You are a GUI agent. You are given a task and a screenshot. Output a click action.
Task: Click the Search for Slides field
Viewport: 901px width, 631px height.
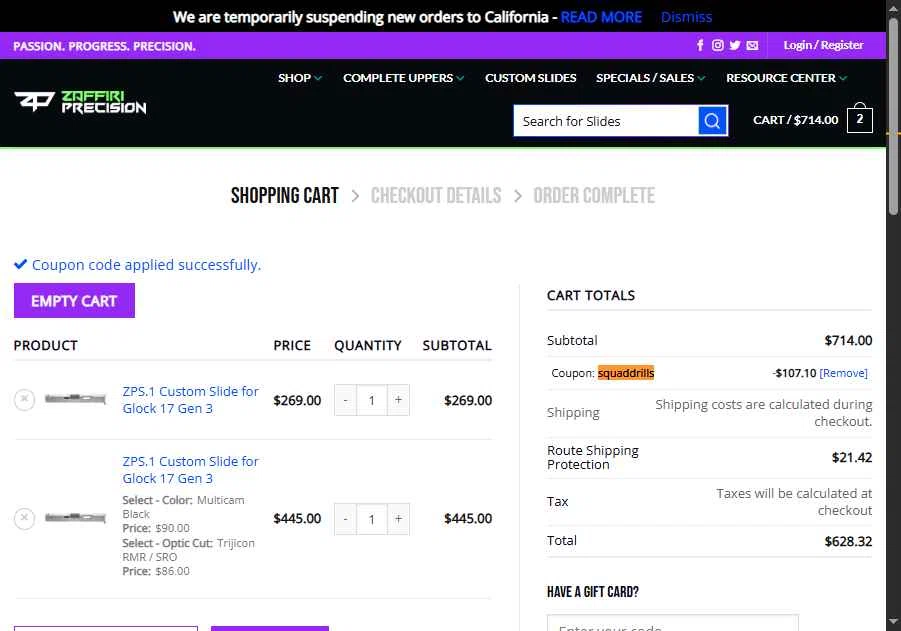tap(606, 121)
